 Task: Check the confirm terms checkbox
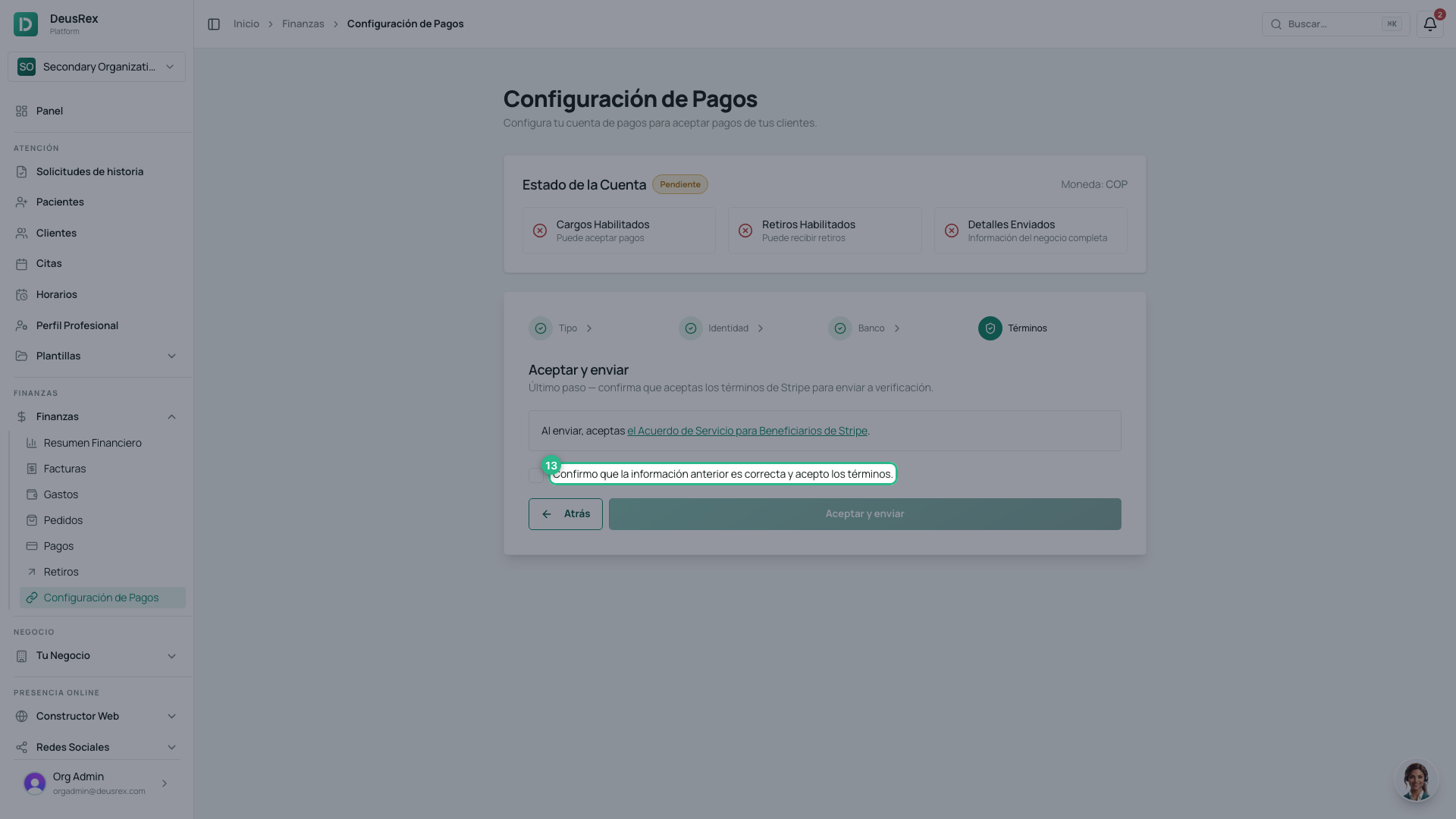535,475
